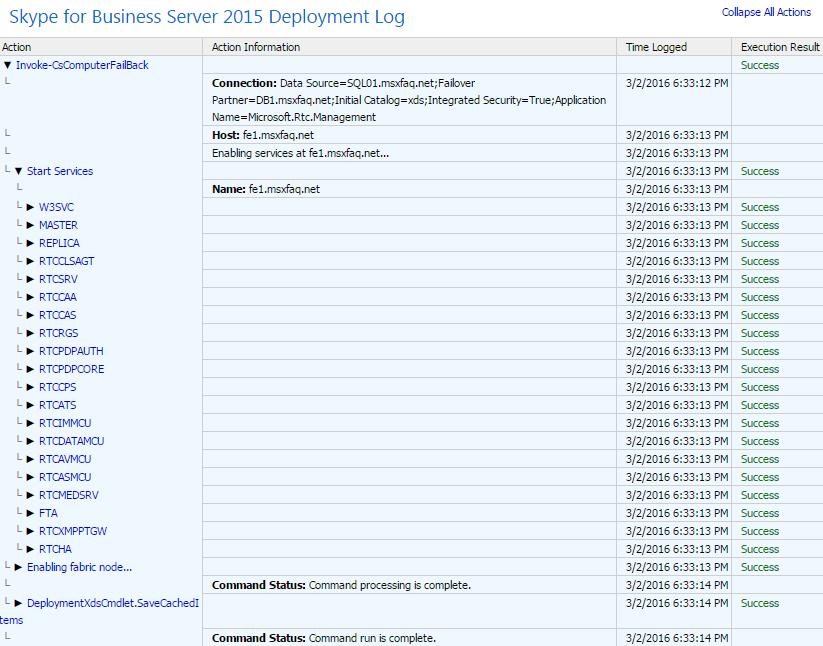Select the MASTER service link
823x646 pixels.
(58, 225)
